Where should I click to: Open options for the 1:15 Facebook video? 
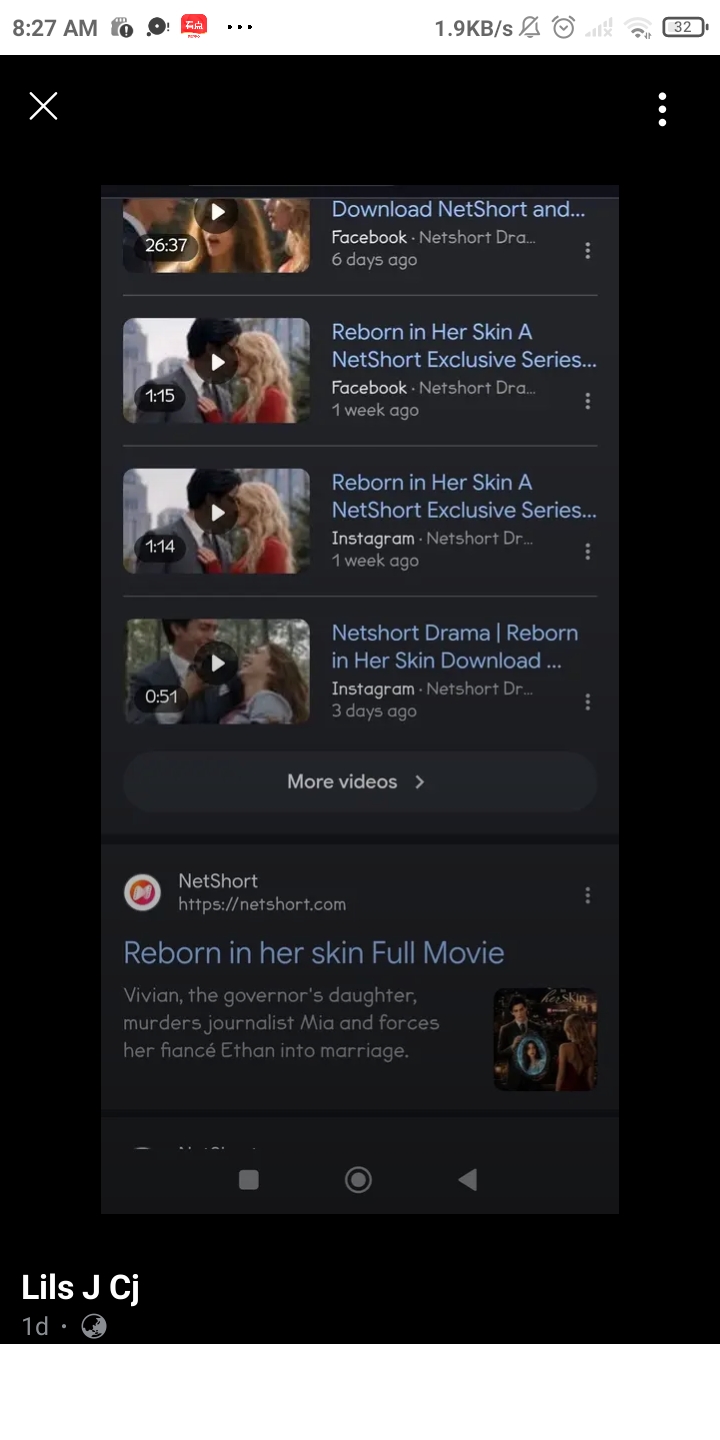[x=587, y=401]
